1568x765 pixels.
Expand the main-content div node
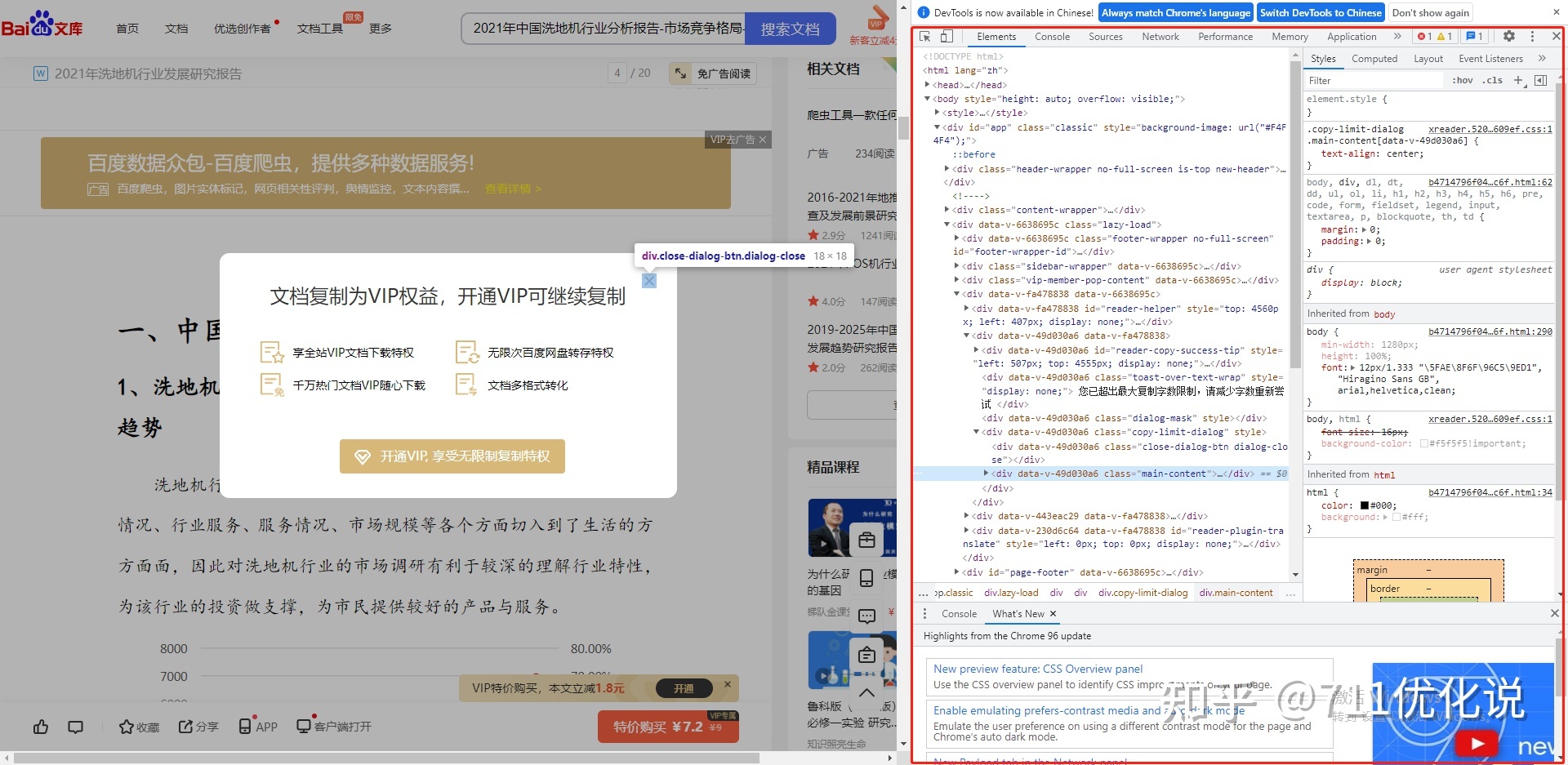[986, 474]
